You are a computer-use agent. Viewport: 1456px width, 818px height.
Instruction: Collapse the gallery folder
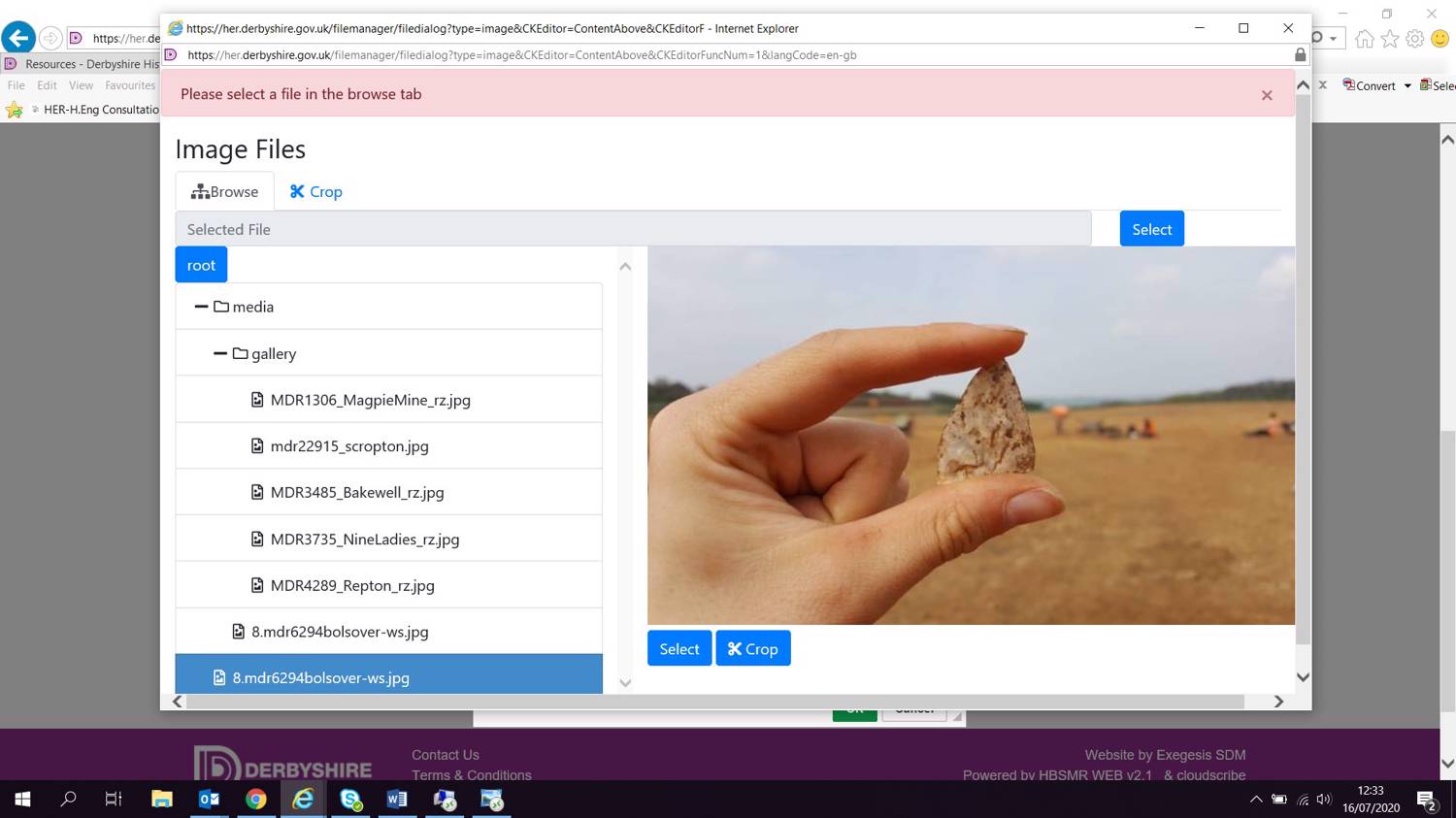tap(220, 354)
